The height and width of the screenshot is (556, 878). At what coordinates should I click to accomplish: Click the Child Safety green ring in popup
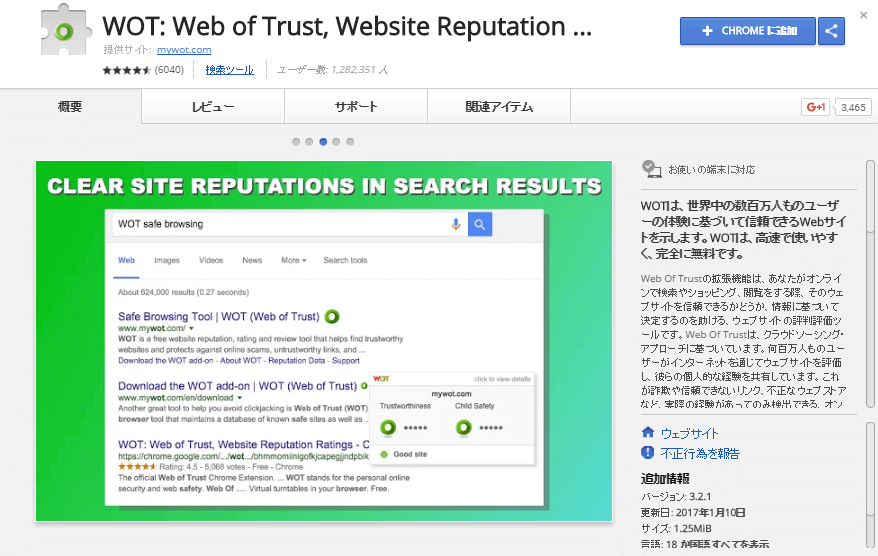[464, 428]
